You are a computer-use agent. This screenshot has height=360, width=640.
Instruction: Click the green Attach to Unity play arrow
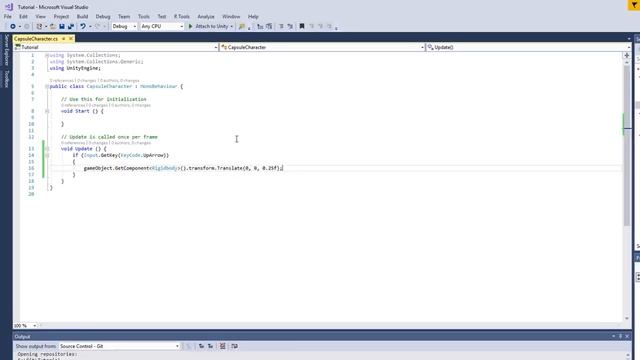[x=190, y=26]
